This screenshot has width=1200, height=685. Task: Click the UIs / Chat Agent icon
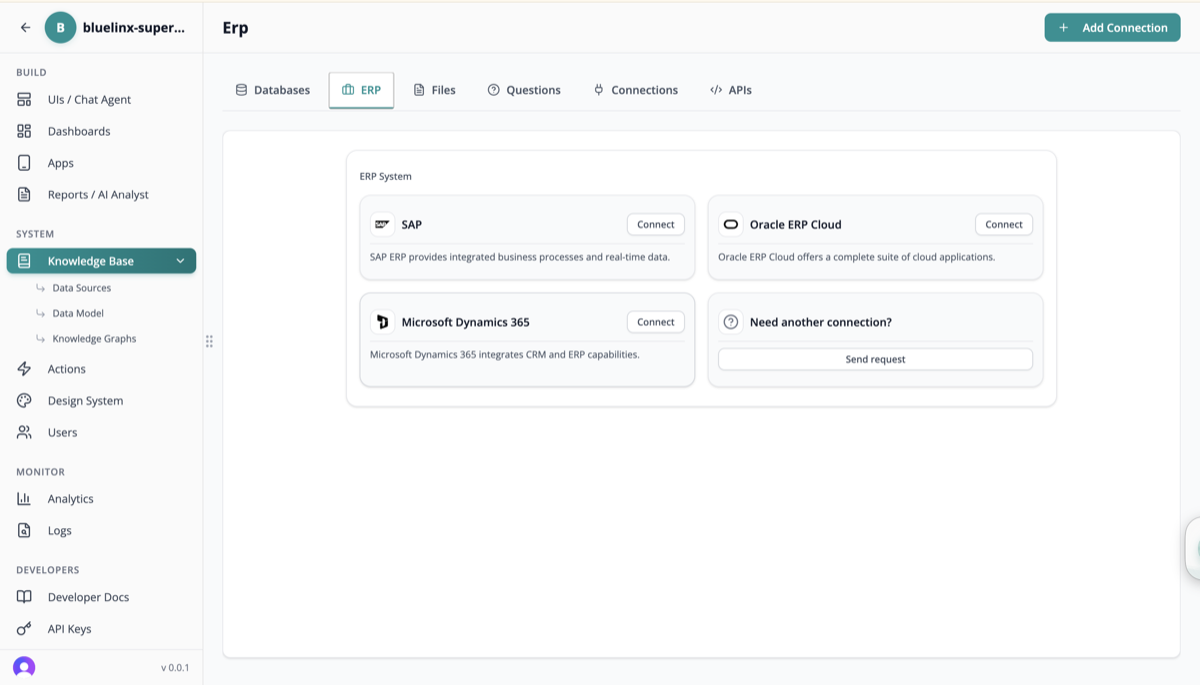tap(24, 100)
